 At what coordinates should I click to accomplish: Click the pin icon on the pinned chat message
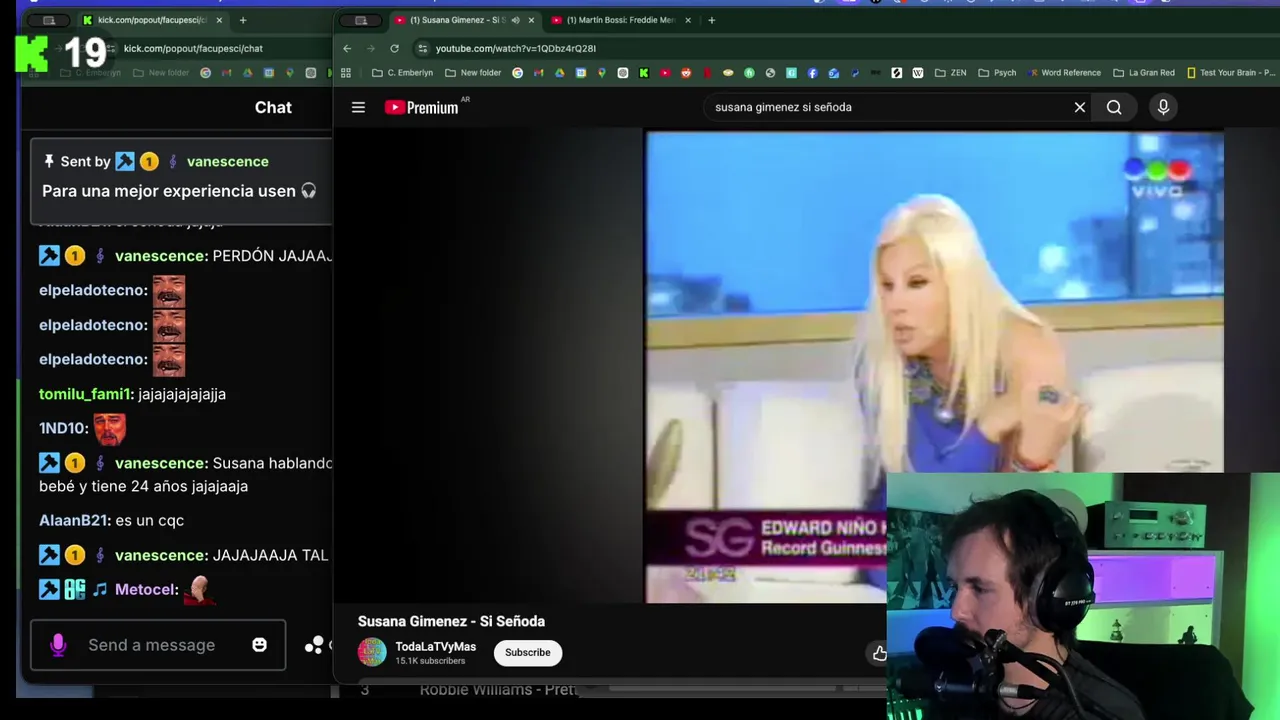point(48,161)
